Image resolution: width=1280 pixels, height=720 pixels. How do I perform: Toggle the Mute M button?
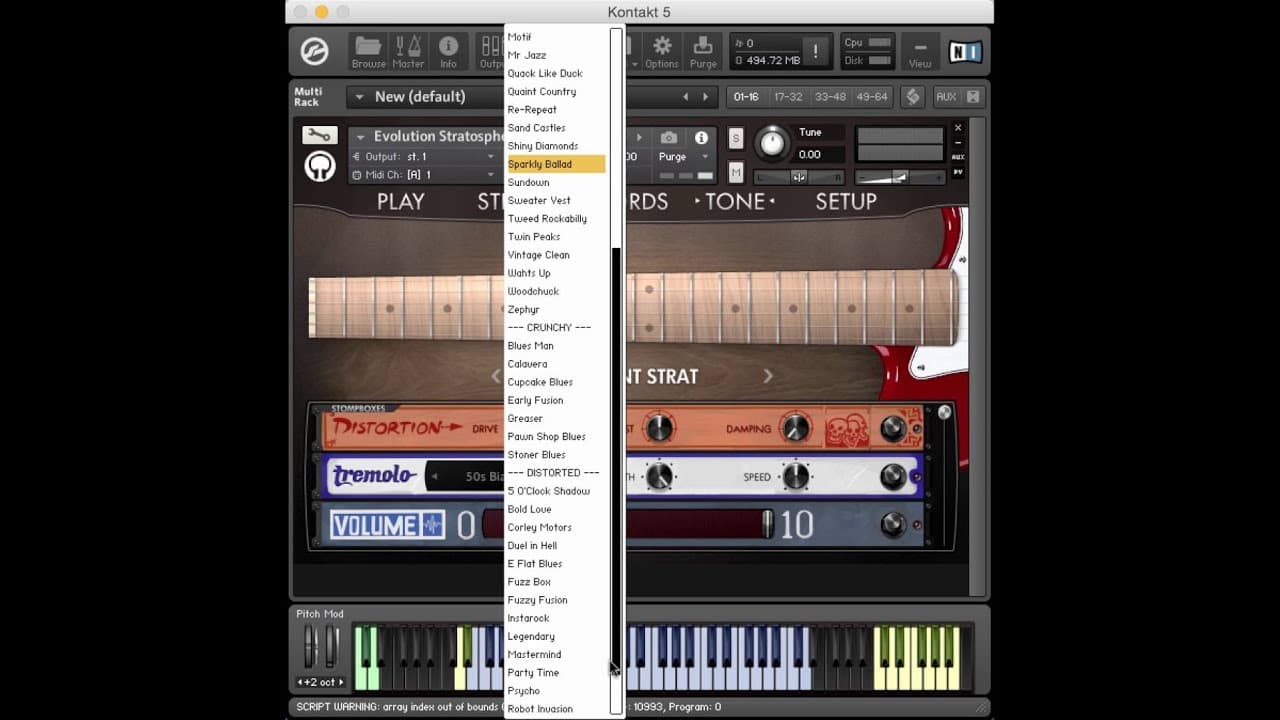pos(736,173)
